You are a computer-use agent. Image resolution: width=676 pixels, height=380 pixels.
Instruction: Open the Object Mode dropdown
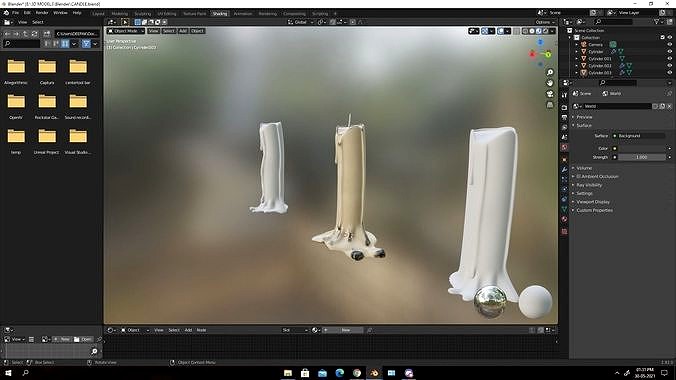point(125,31)
